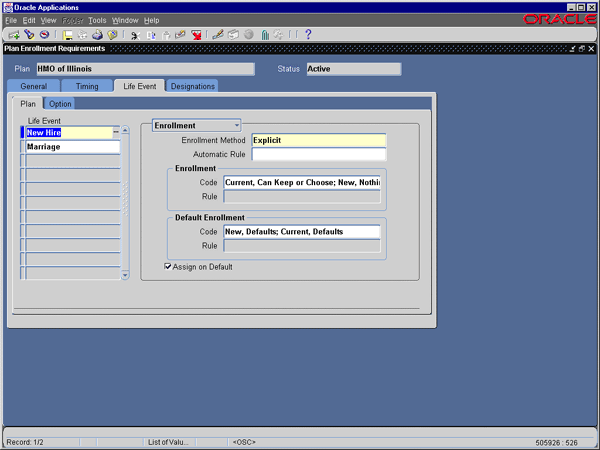Switch to the Timing tab

(x=87, y=86)
